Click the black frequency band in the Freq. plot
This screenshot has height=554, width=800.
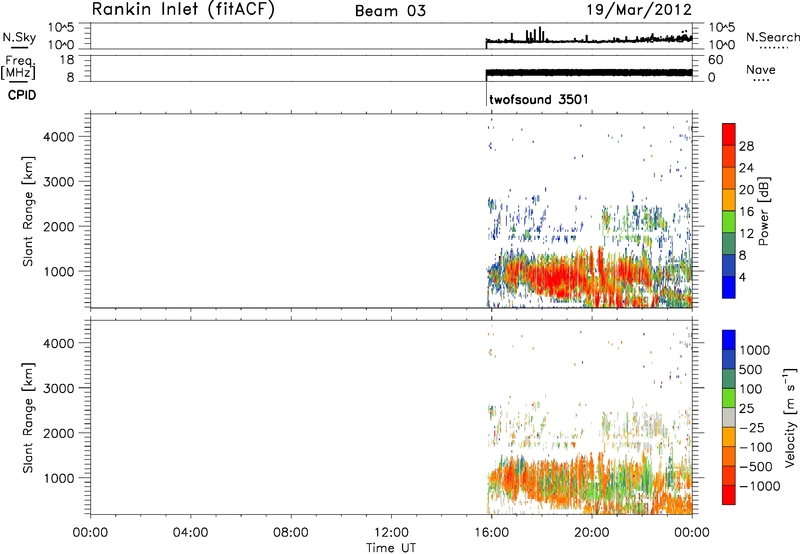589,73
